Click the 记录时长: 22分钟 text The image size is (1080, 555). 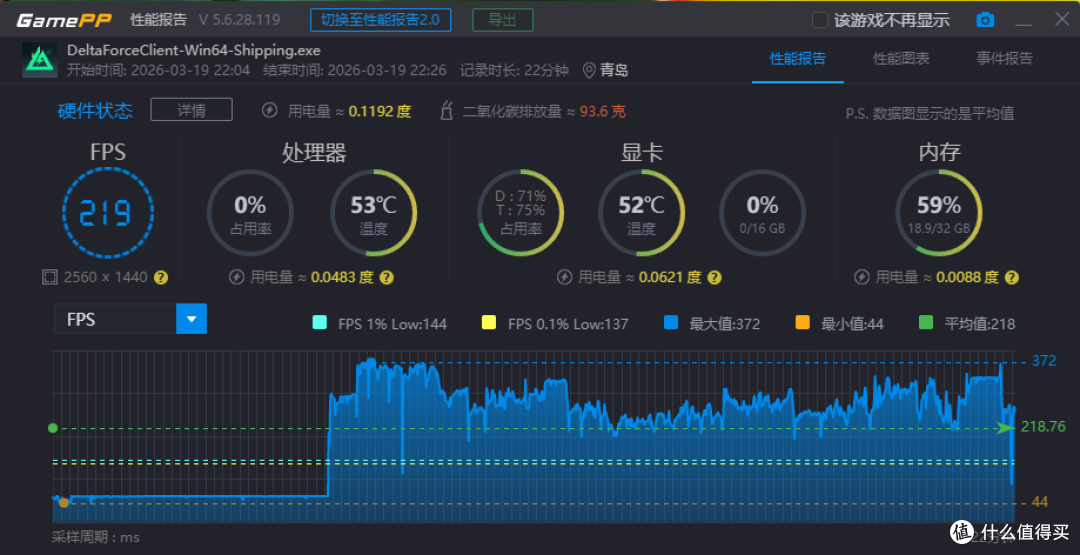click(514, 70)
